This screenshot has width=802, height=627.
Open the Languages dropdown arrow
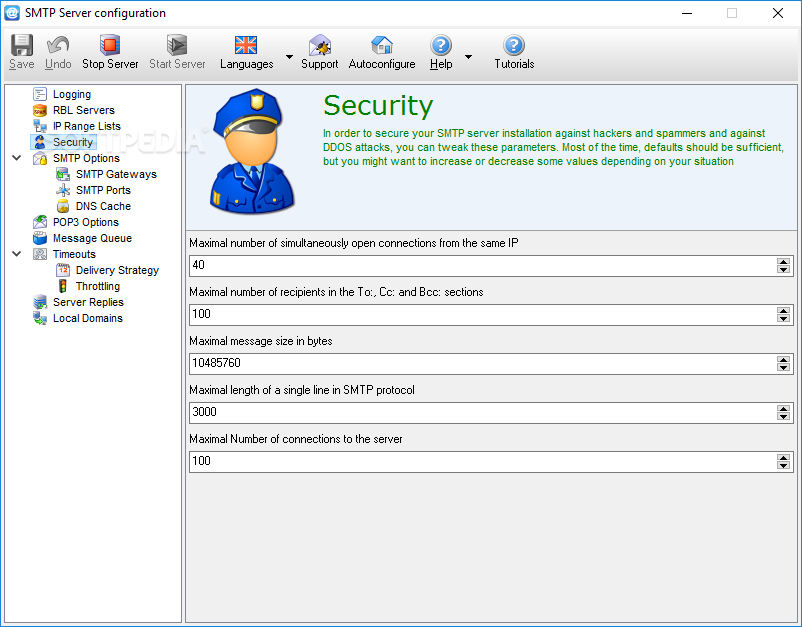tap(289, 57)
